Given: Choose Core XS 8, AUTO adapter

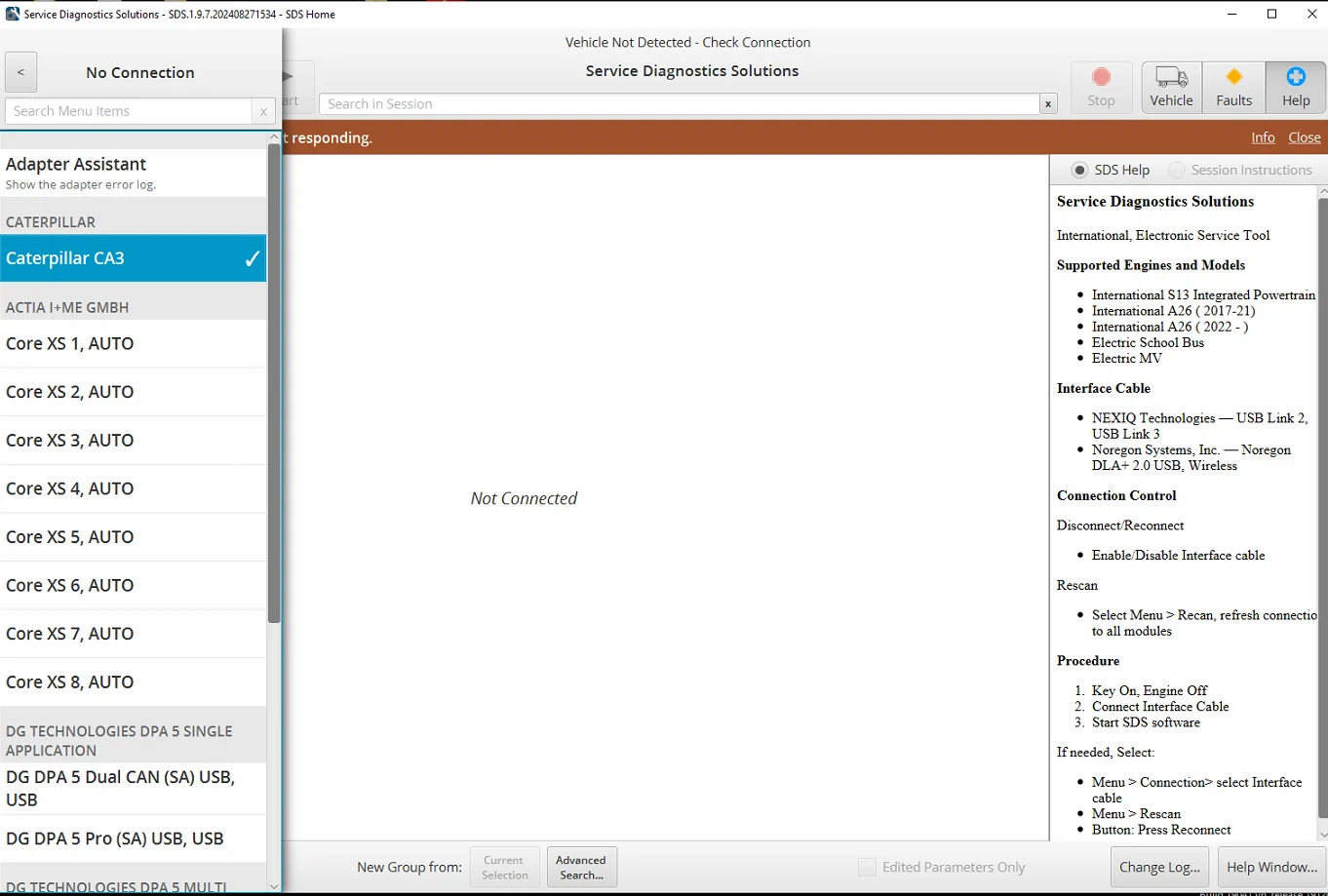Looking at the screenshot, I should coord(133,682).
